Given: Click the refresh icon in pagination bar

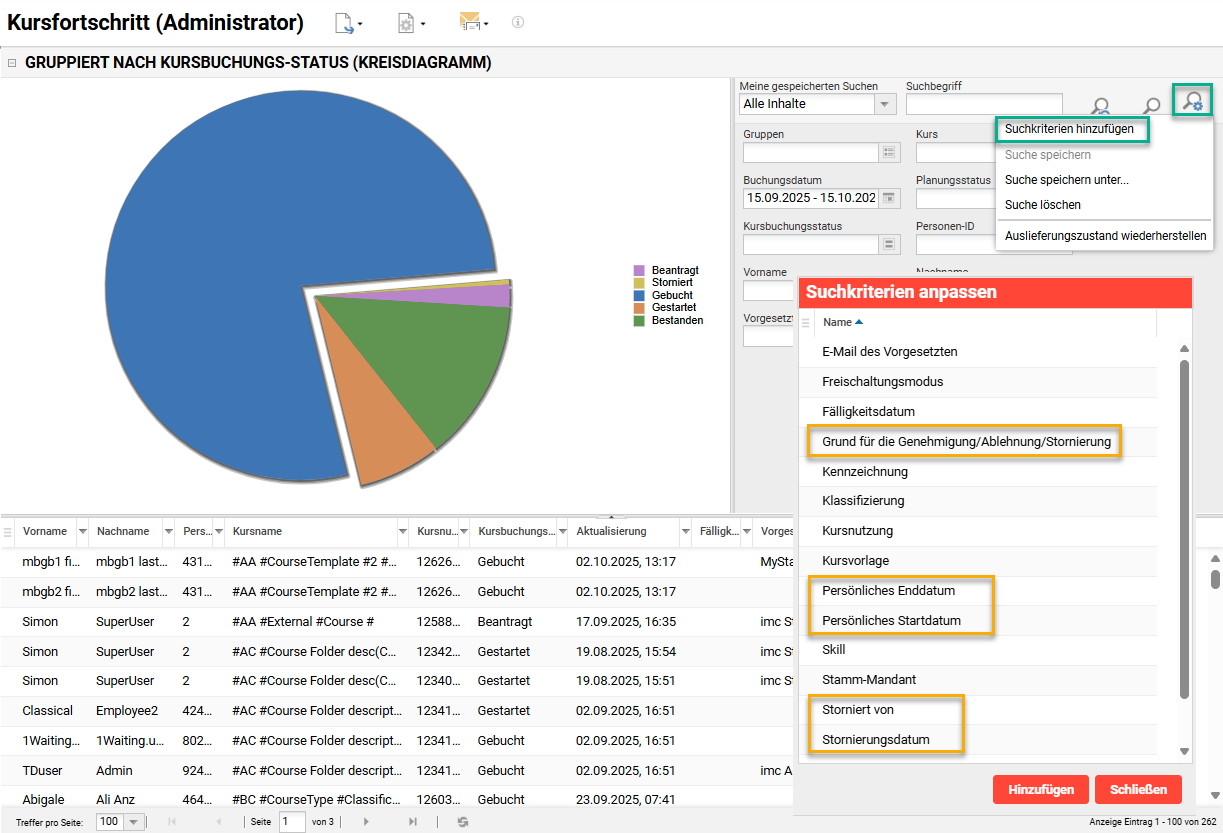Looking at the screenshot, I should tap(463, 821).
